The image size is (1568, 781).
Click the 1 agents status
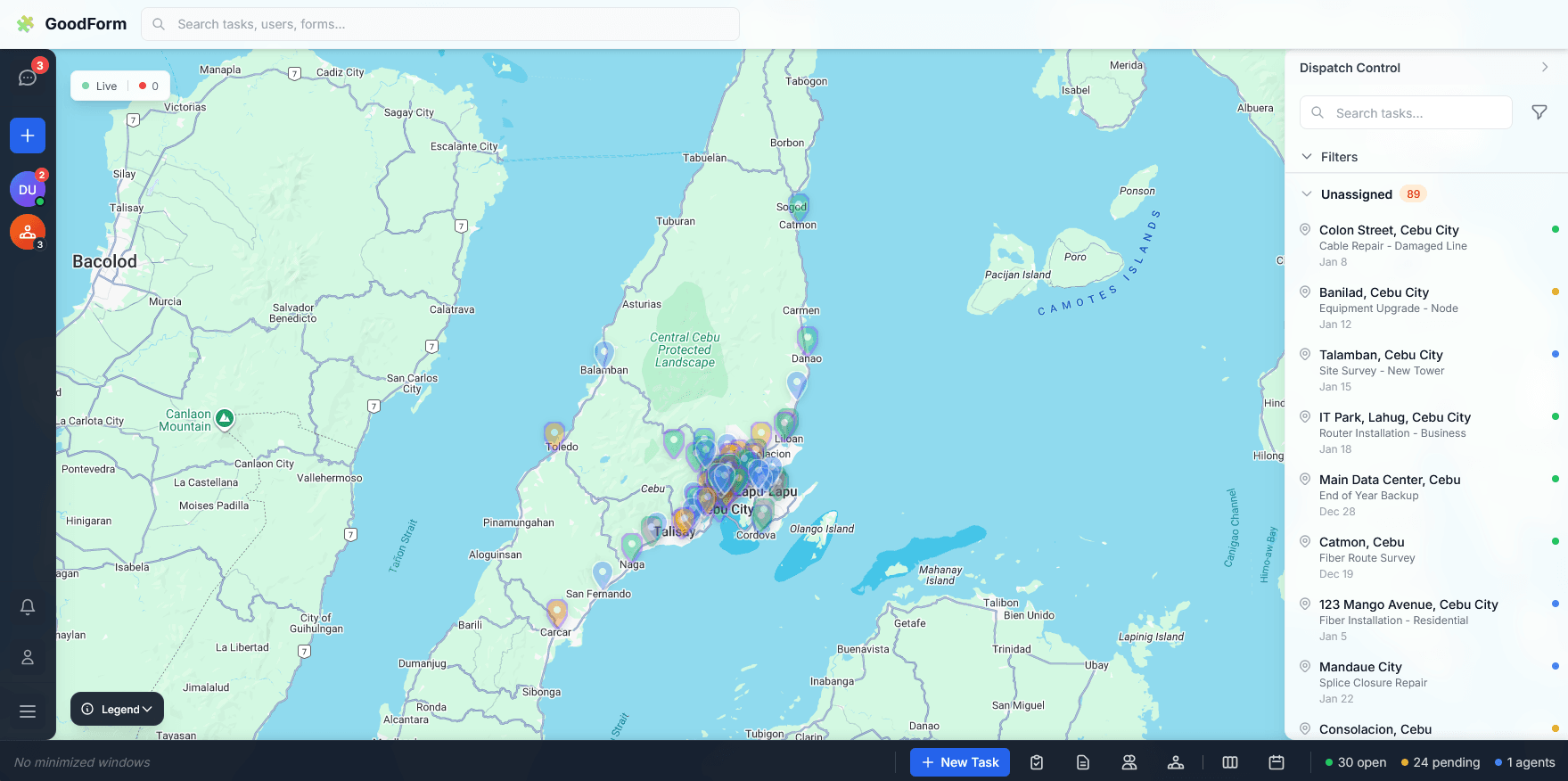(1525, 762)
